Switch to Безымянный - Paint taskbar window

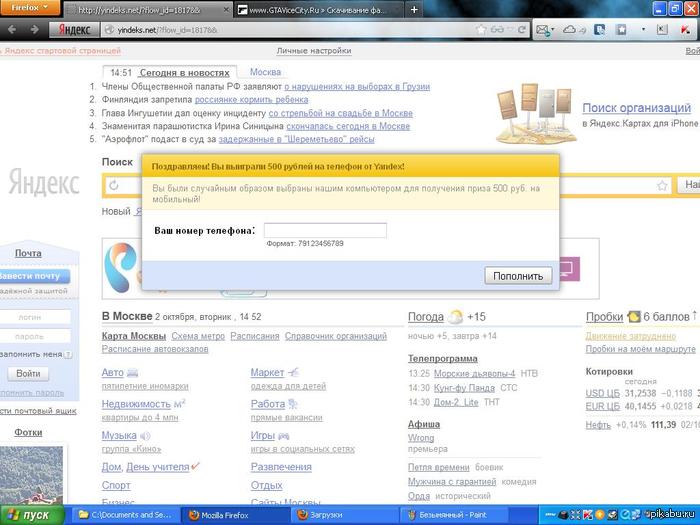(x=453, y=515)
